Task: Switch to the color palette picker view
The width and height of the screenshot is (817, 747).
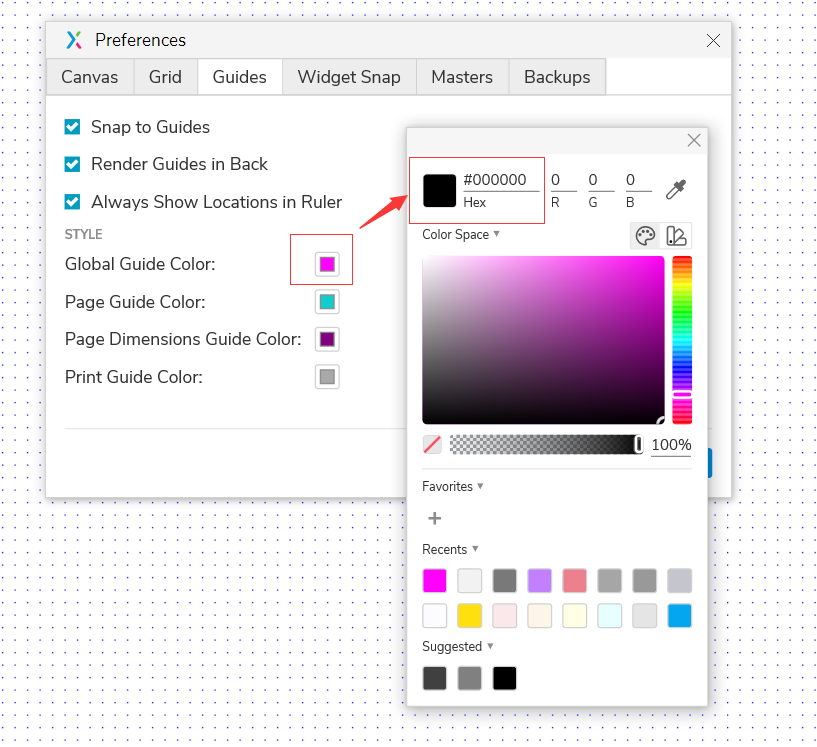Action: (x=646, y=235)
